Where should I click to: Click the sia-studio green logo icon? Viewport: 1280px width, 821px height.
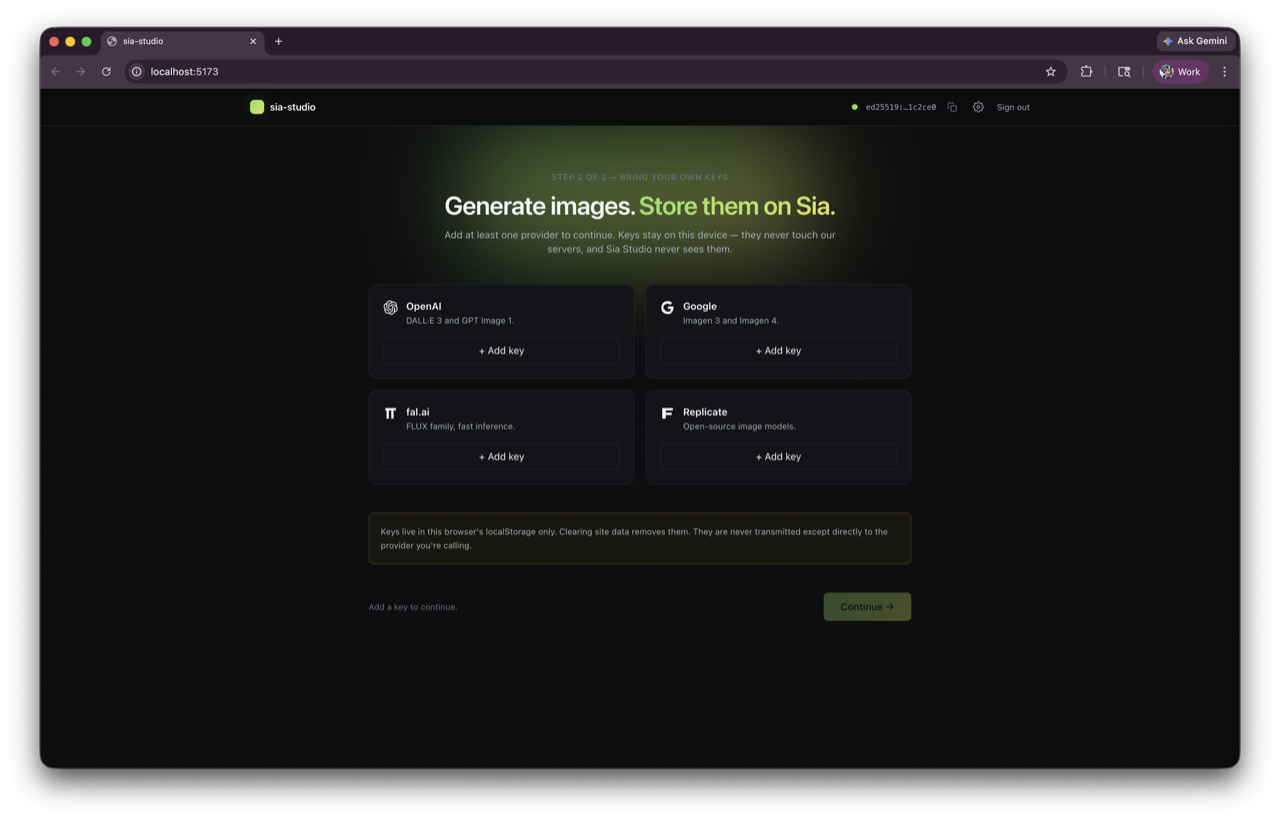[257, 107]
